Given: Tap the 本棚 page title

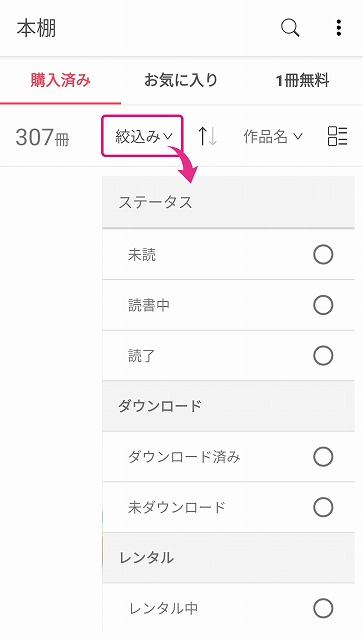Looking at the screenshot, I should (36, 29).
